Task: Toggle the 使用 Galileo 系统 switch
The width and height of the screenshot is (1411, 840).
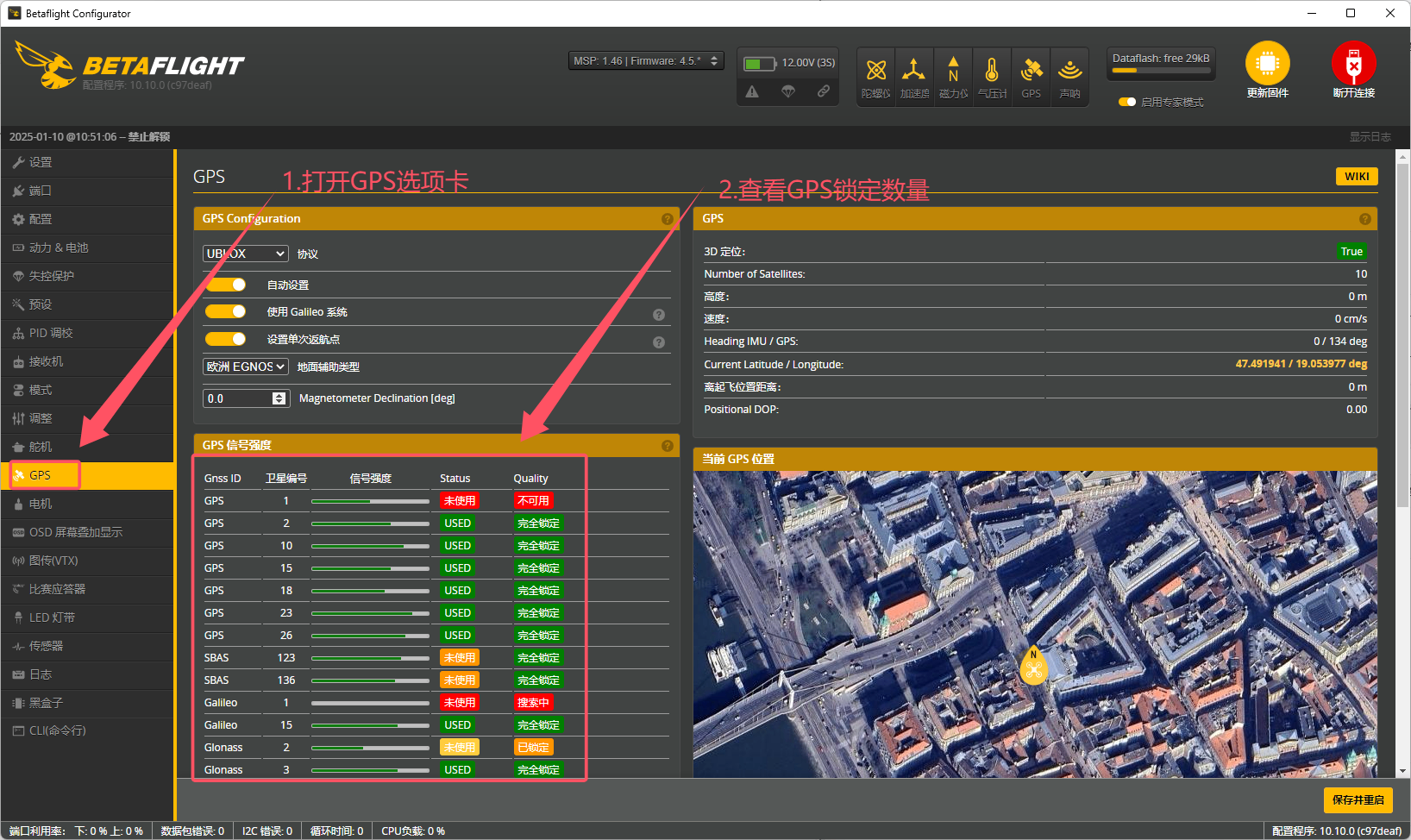Action: click(x=226, y=311)
